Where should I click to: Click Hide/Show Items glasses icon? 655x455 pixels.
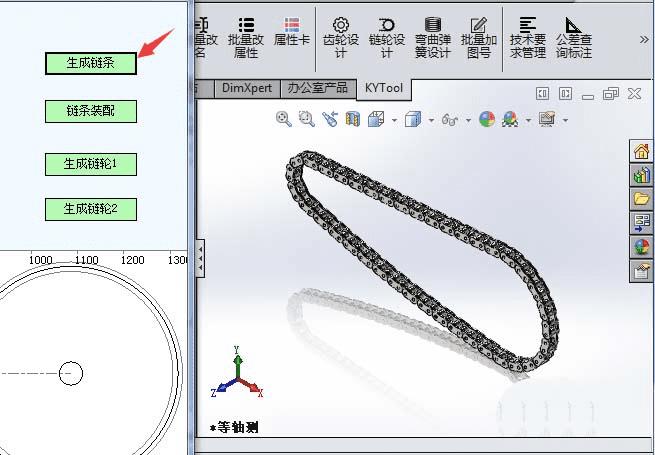[450, 120]
